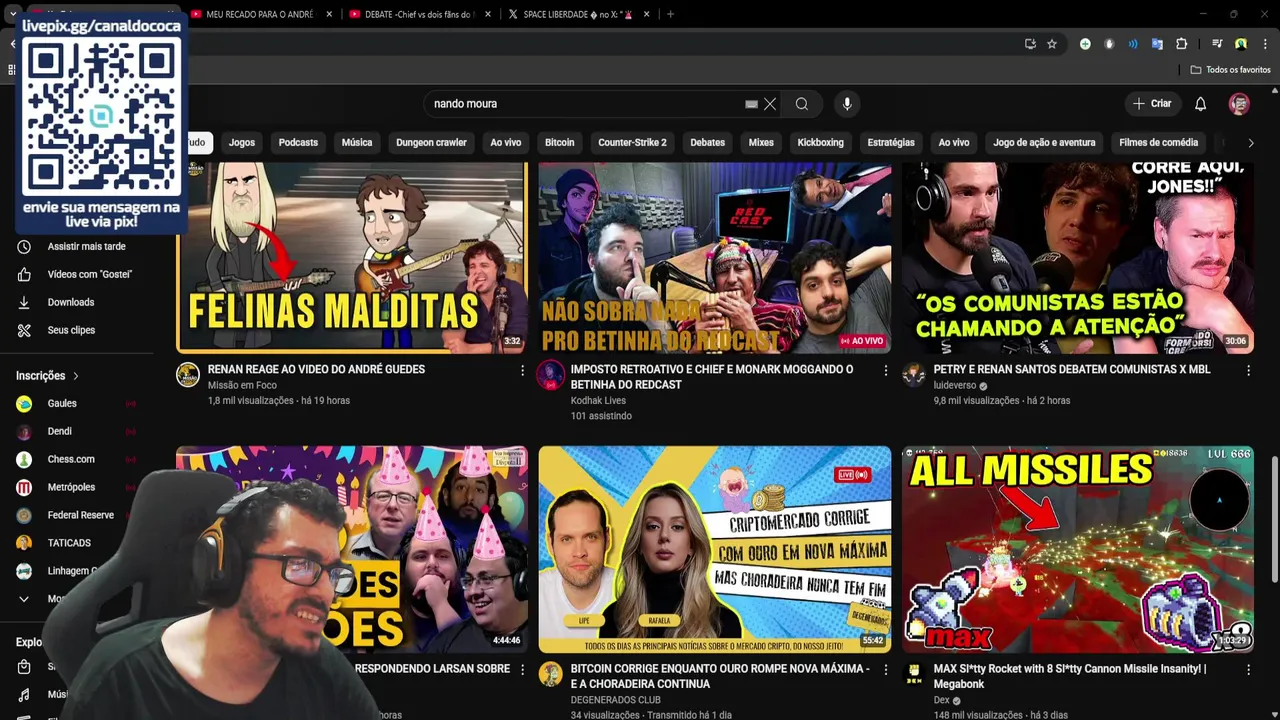Select the Mixes filter chip
Viewport: 1280px width, 720px height.
click(x=761, y=143)
